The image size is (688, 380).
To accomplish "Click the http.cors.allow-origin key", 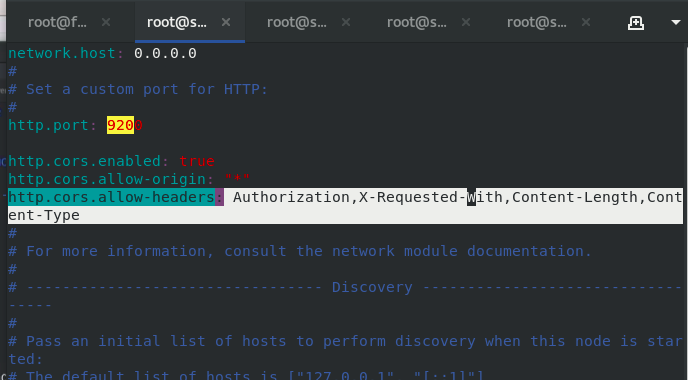I will [x=107, y=179].
